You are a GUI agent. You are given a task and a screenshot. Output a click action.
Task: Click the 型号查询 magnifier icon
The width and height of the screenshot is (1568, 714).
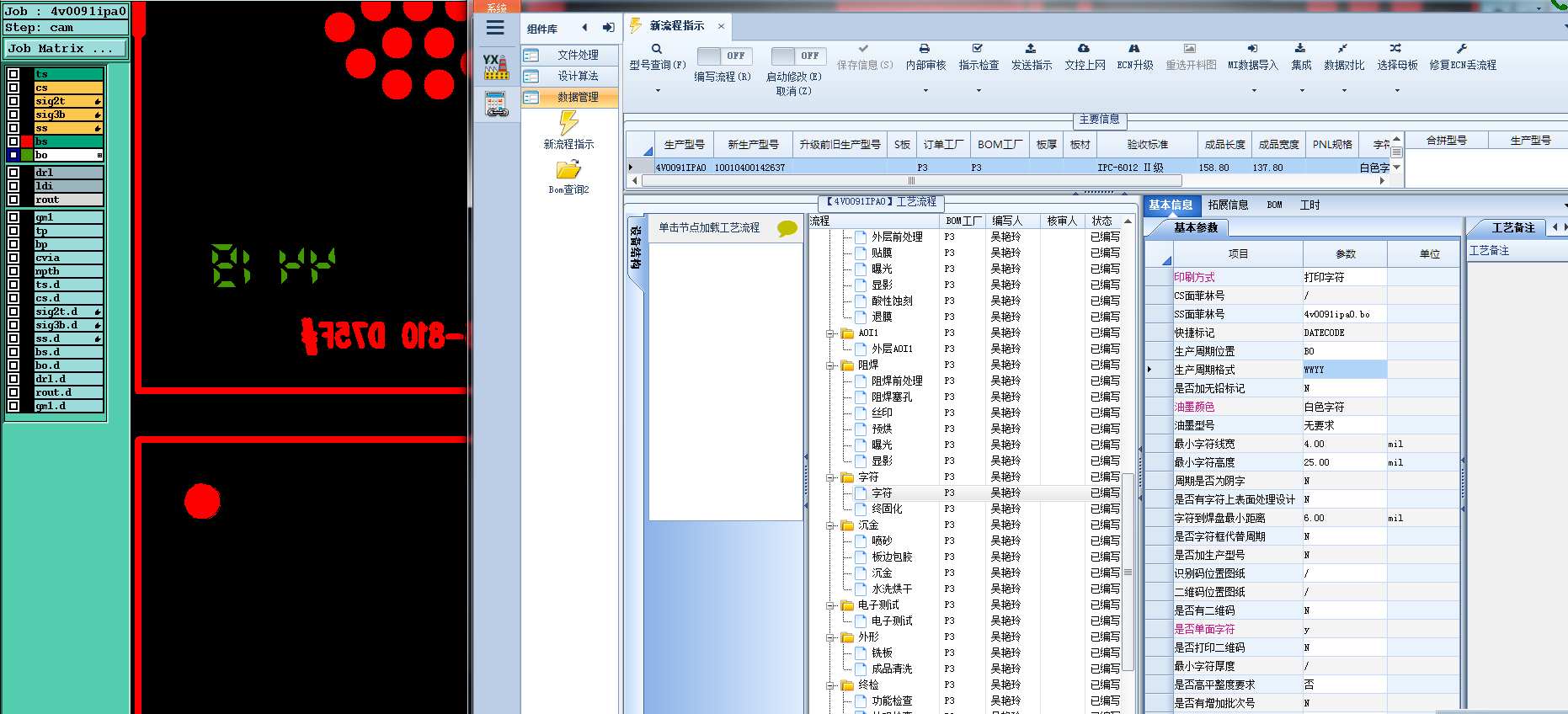[x=657, y=49]
